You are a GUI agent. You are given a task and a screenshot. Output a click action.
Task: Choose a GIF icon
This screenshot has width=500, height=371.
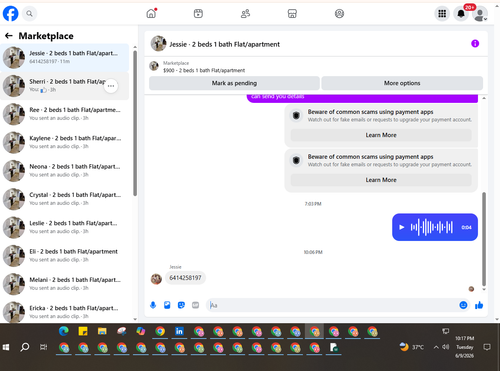click(195, 305)
